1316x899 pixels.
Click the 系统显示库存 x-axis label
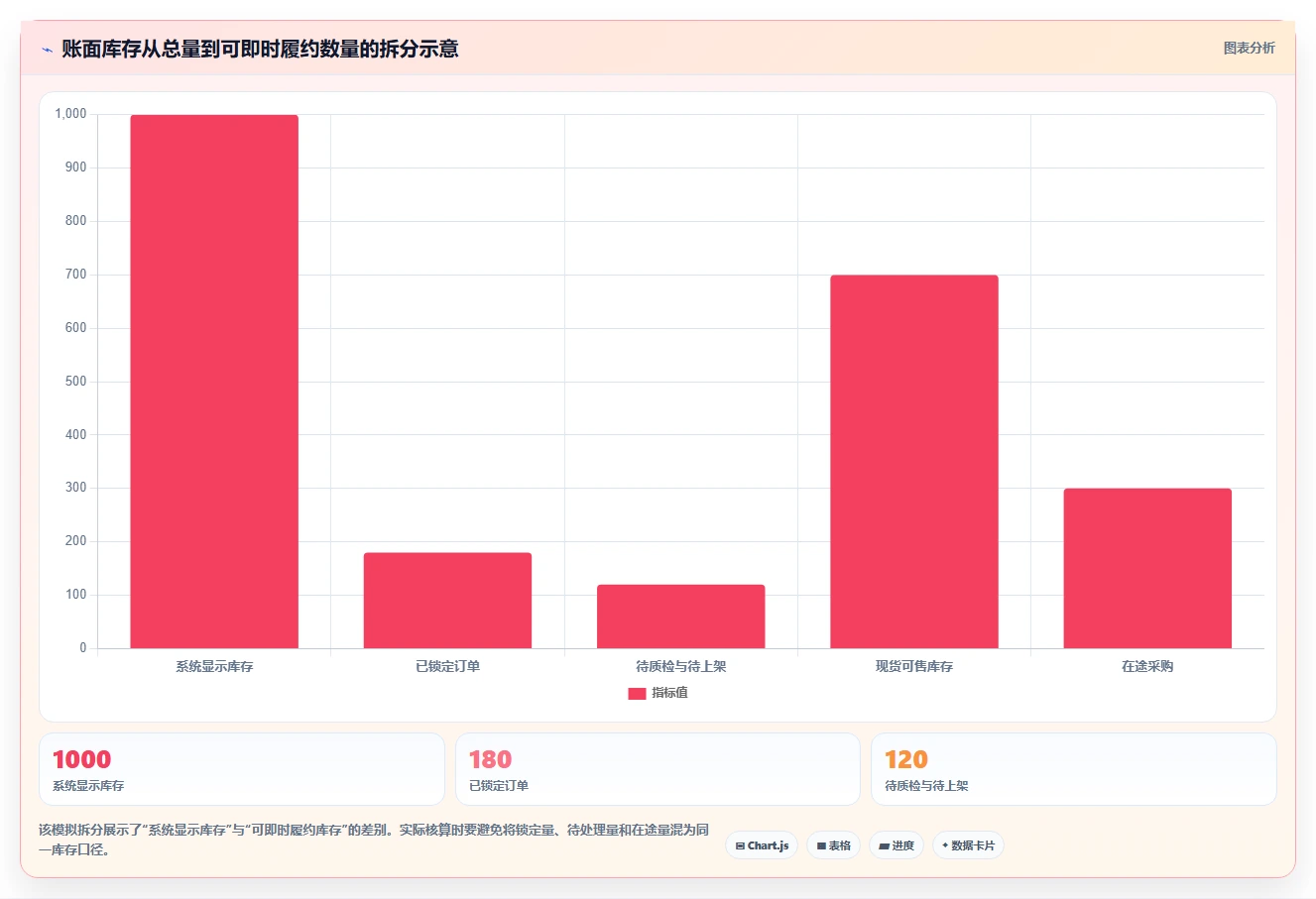tap(214, 666)
